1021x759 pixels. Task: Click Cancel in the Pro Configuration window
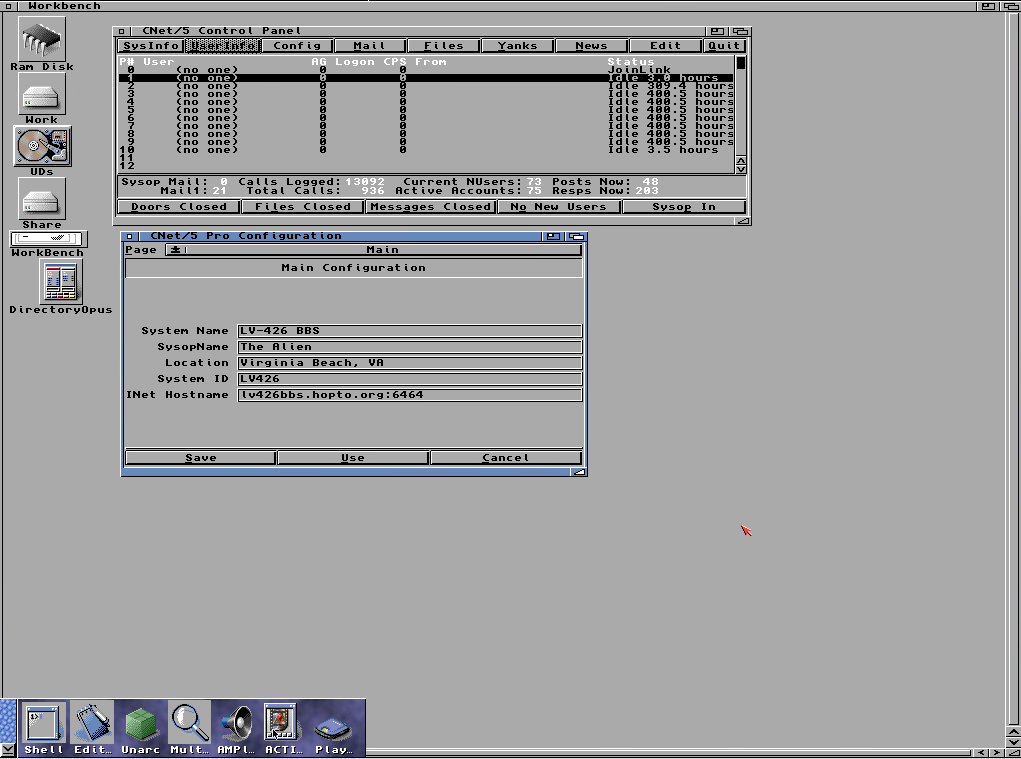coord(505,458)
